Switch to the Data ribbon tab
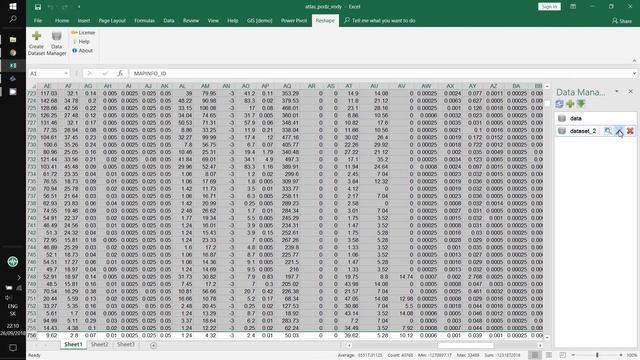 (x=169, y=20)
